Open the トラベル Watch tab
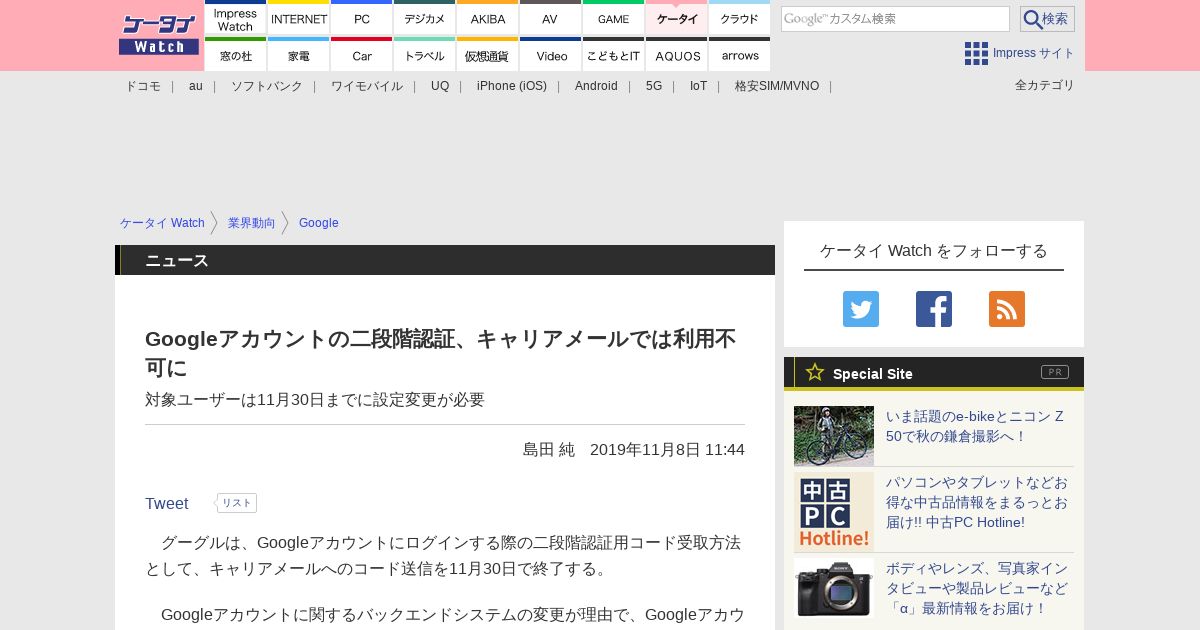1200x630 pixels. point(425,55)
